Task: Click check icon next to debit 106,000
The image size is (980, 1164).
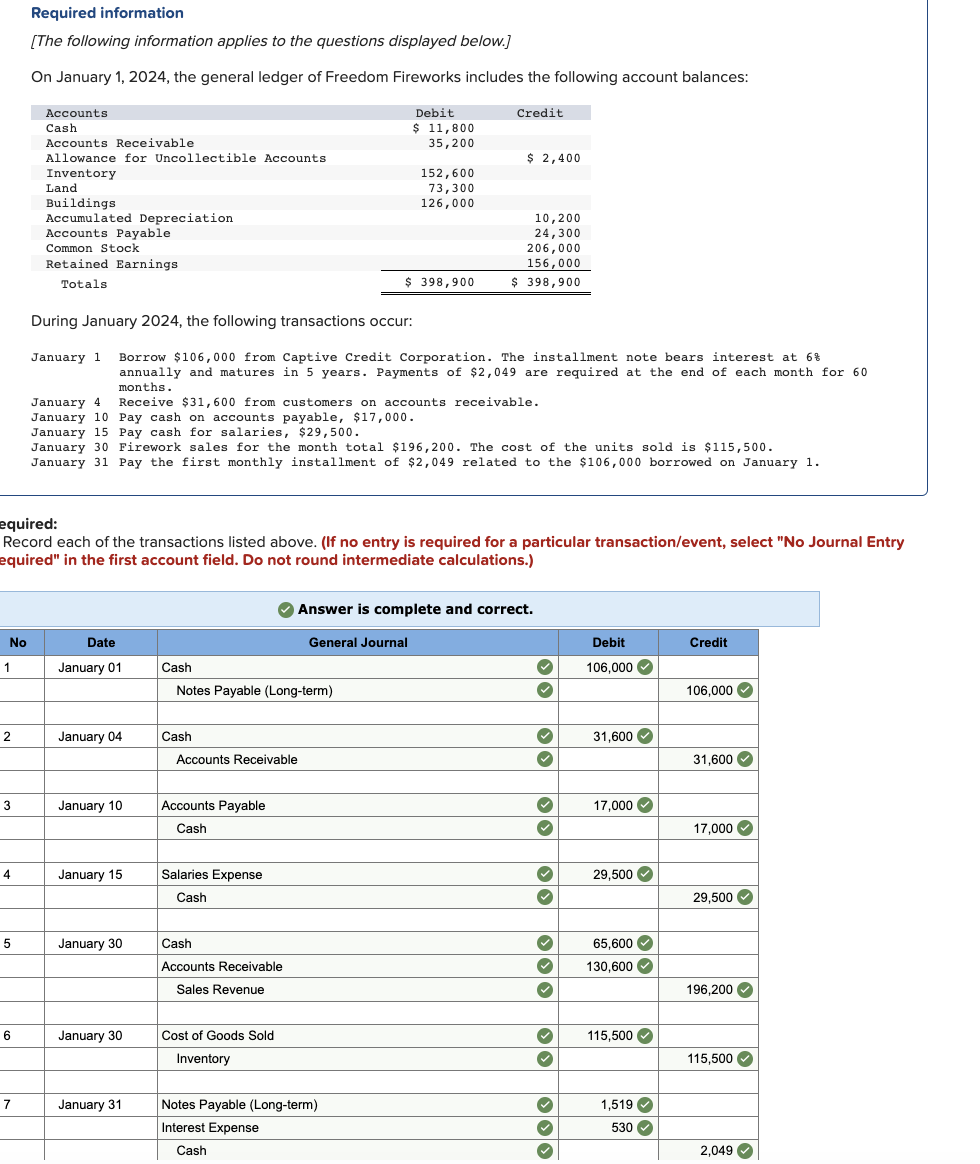Action: tap(645, 667)
